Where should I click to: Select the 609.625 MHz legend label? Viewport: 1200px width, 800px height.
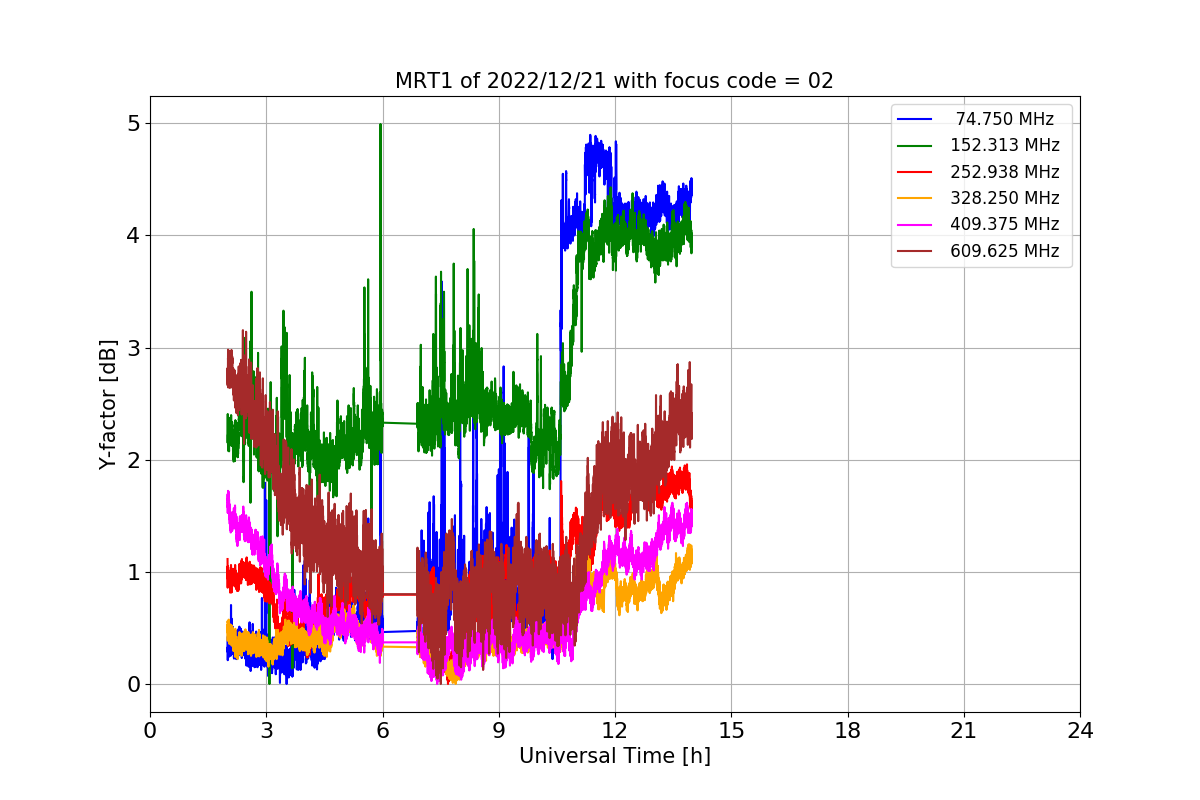click(x=1005, y=251)
